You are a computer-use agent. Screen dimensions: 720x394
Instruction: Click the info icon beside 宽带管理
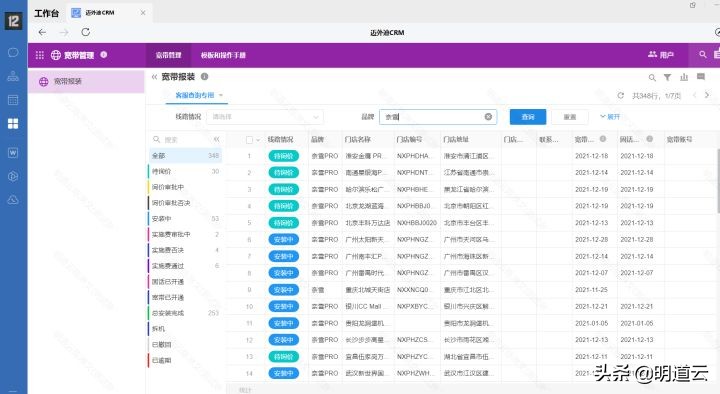(104, 55)
